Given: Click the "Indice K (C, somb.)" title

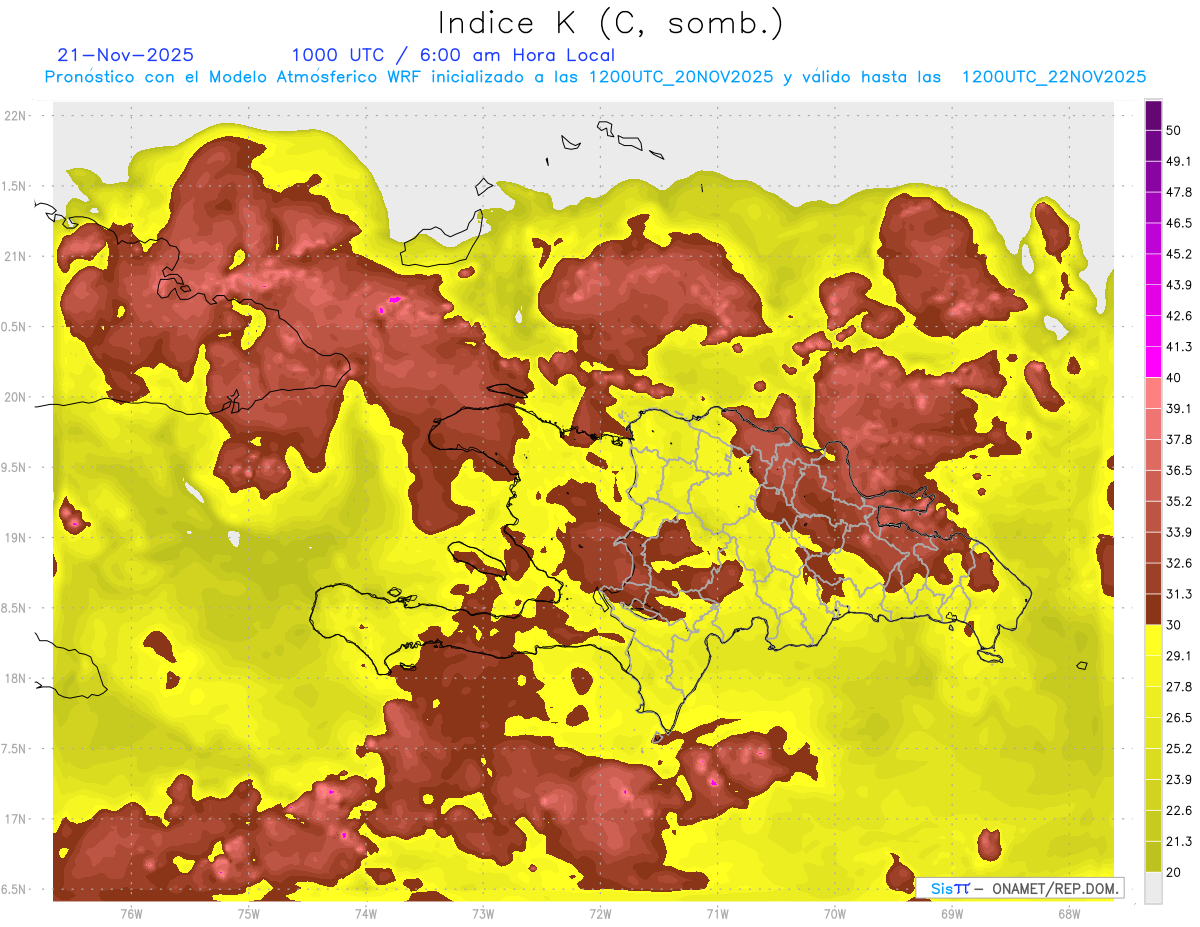Looking at the screenshot, I should click(611, 24).
